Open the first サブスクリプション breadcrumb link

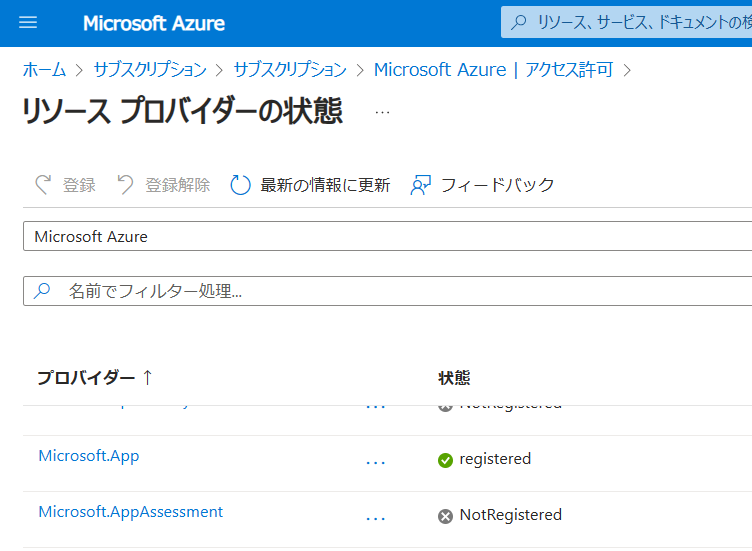point(150,70)
